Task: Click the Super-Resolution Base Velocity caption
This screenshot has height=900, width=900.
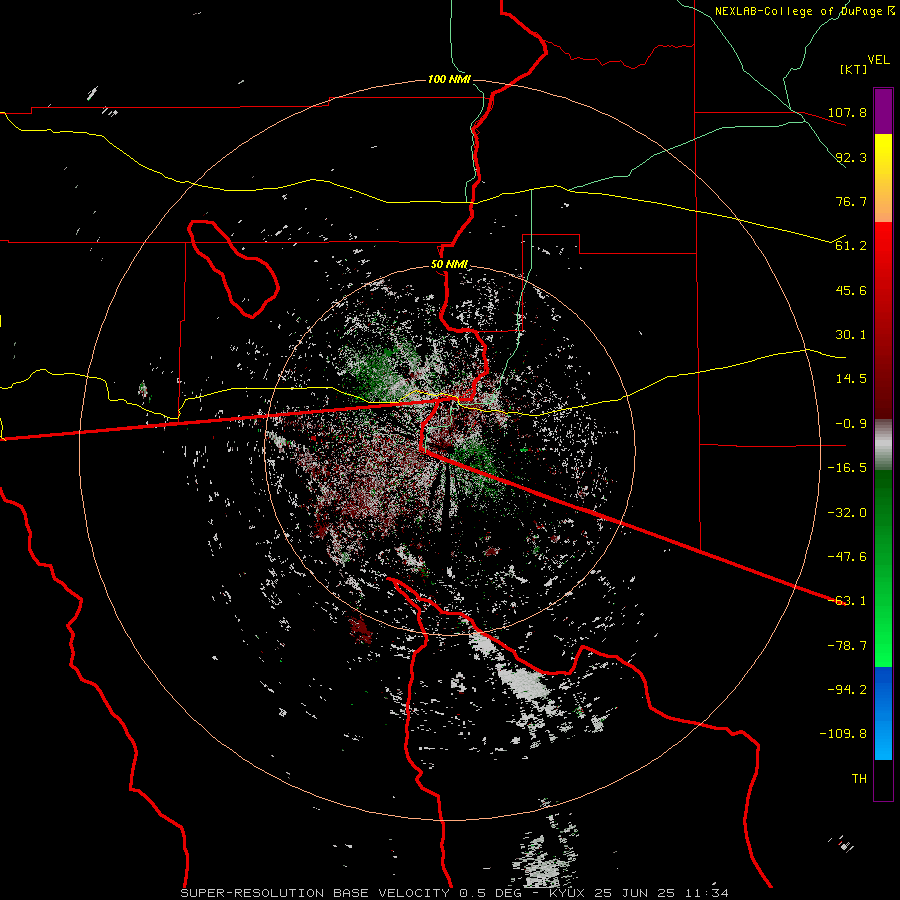Action: coord(455,893)
